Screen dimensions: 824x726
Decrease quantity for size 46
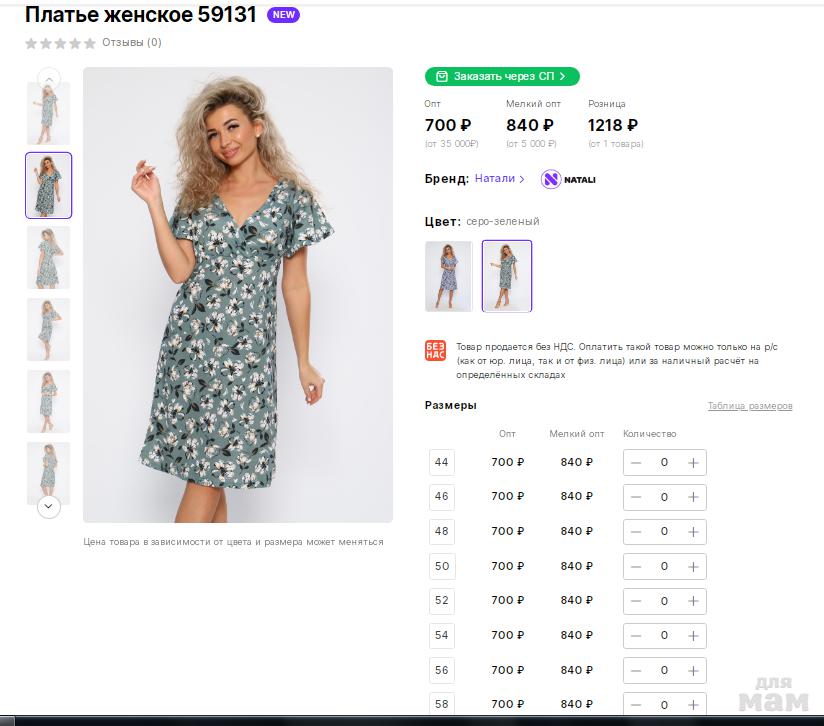pos(637,497)
